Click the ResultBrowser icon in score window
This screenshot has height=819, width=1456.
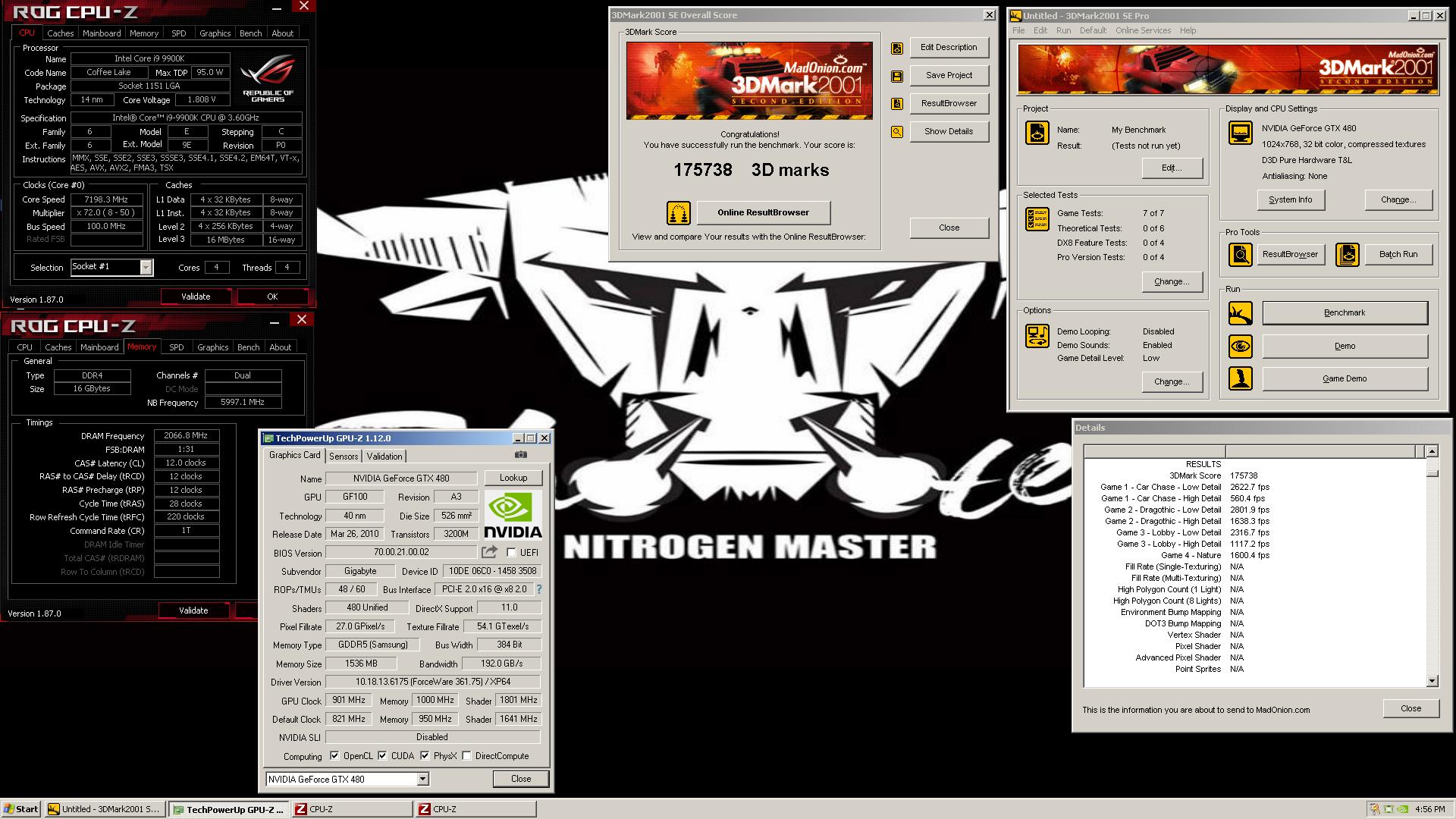pyautogui.click(x=897, y=104)
